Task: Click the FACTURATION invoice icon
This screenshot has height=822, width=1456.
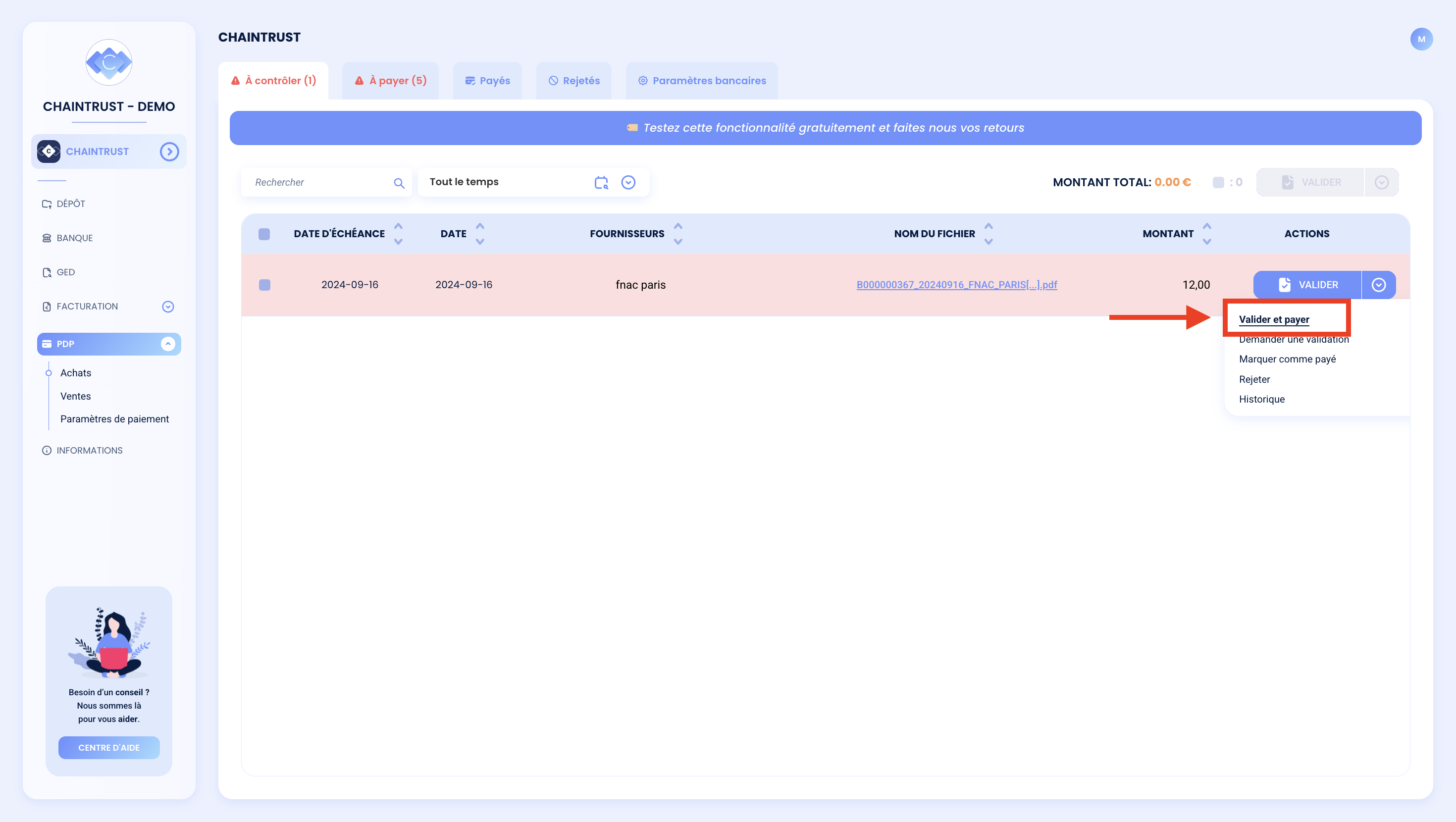Action: (x=47, y=307)
